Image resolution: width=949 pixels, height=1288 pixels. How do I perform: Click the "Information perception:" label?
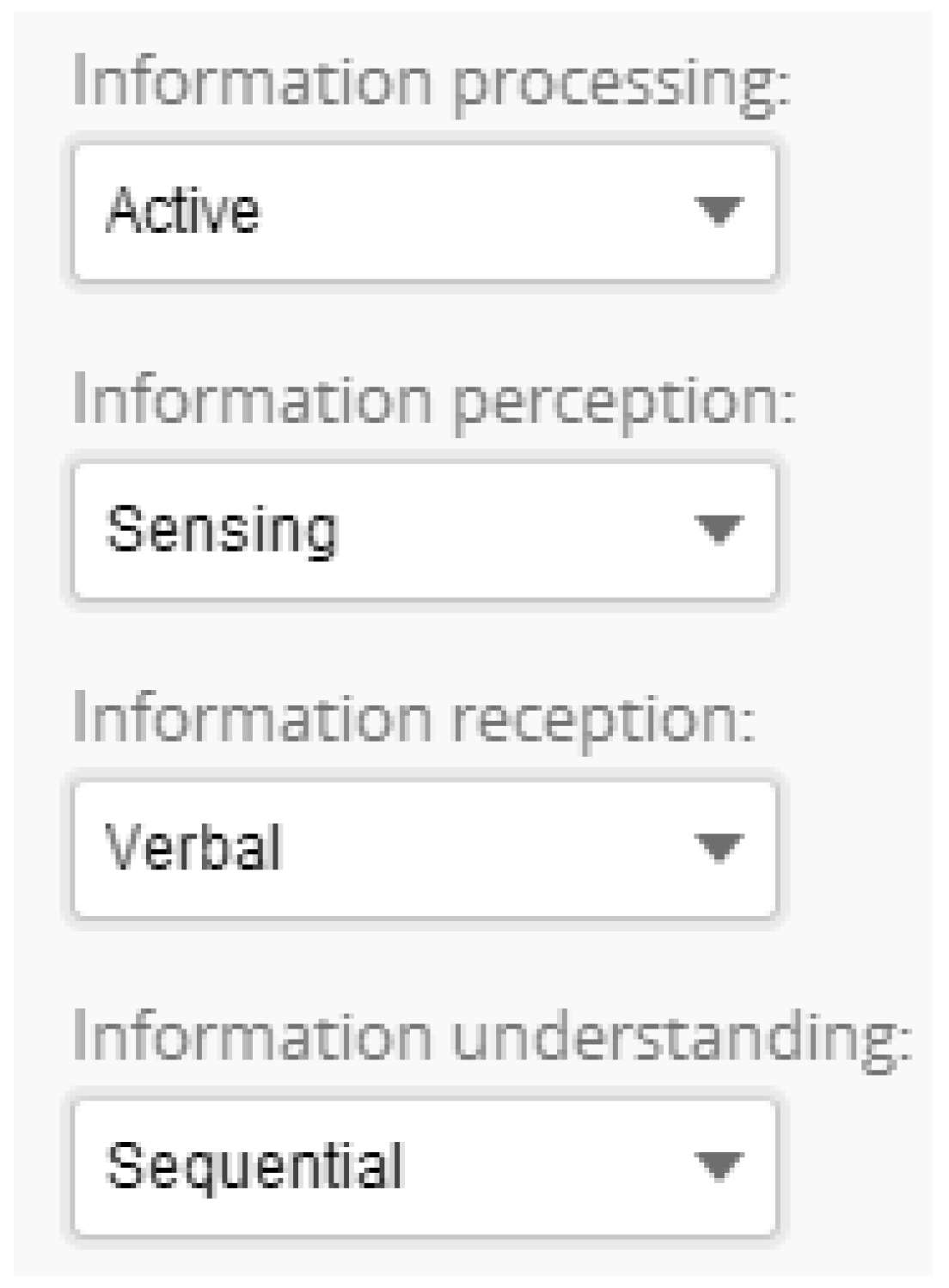[434, 400]
